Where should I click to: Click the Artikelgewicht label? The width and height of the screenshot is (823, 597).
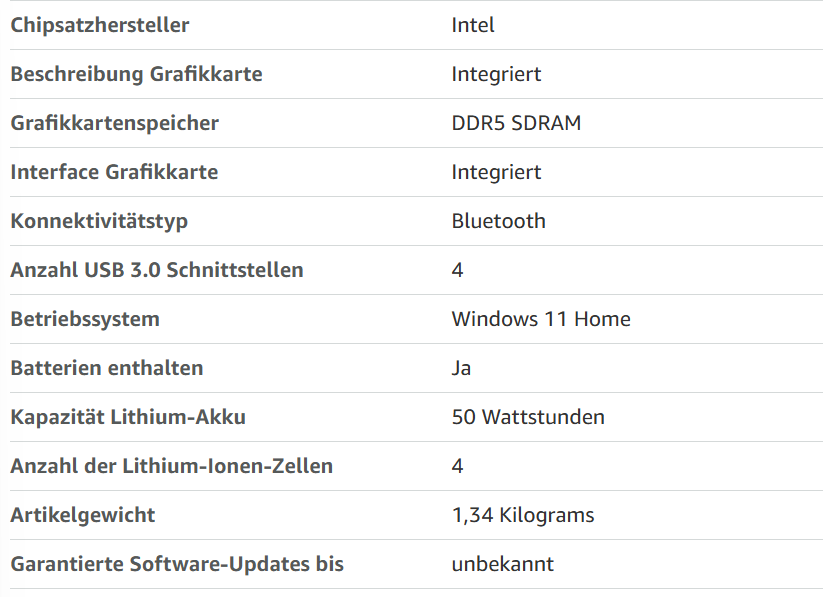[x=83, y=516]
